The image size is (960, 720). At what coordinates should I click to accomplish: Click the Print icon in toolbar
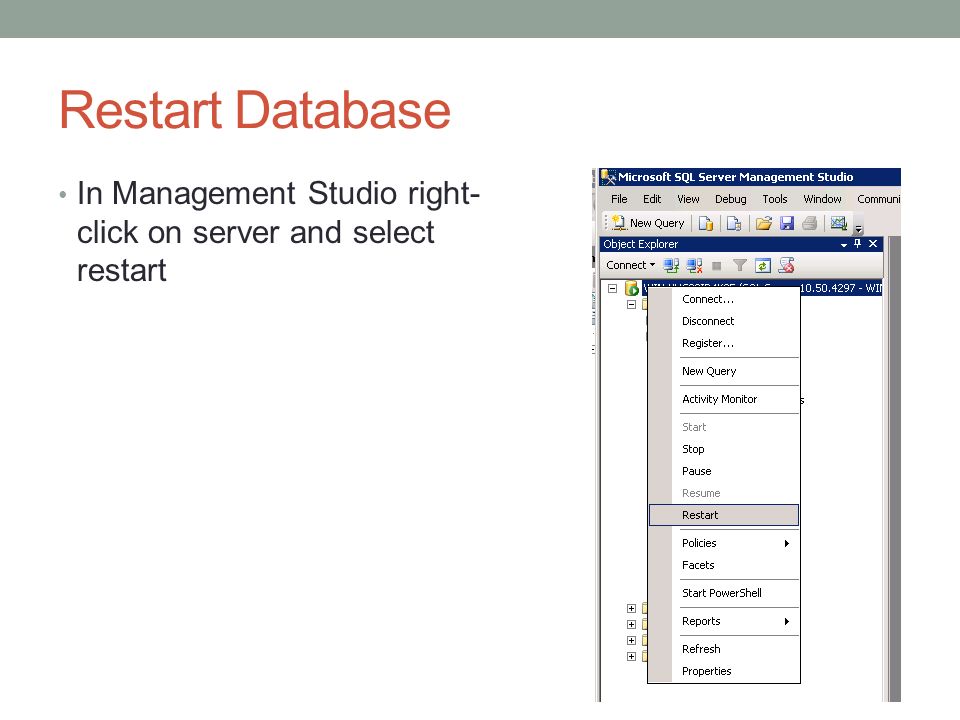(x=809, y=223)
